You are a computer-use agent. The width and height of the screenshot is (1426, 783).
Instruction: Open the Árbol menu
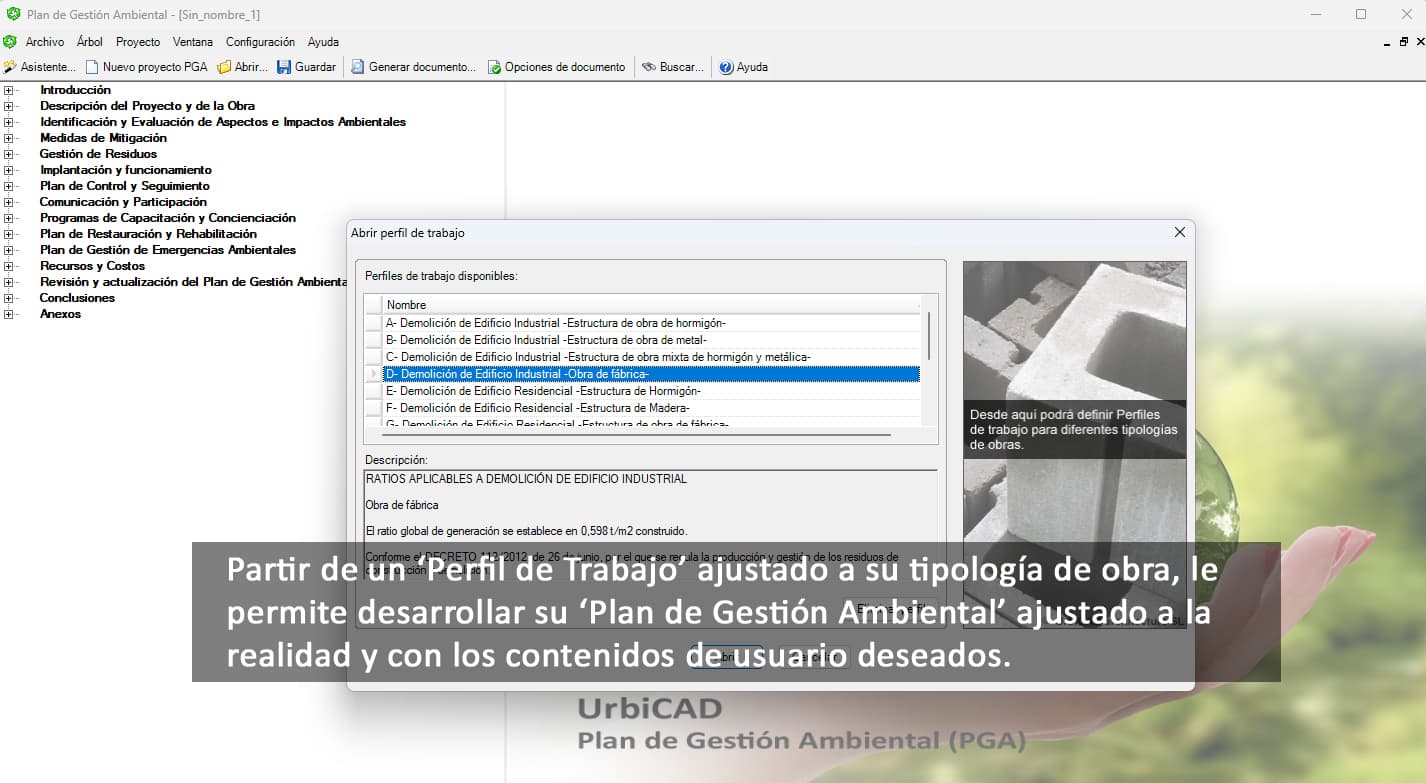(90, 42)
